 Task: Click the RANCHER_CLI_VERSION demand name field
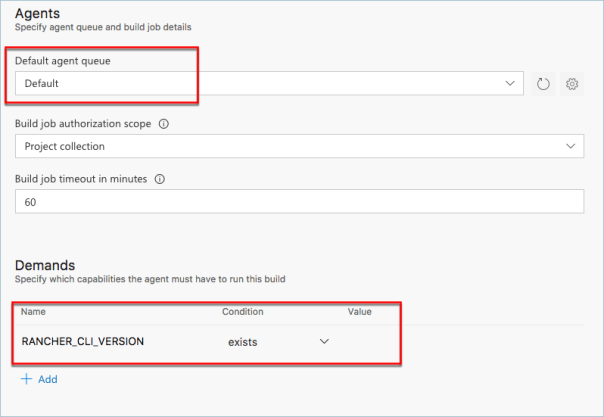(x=83, y=342)
